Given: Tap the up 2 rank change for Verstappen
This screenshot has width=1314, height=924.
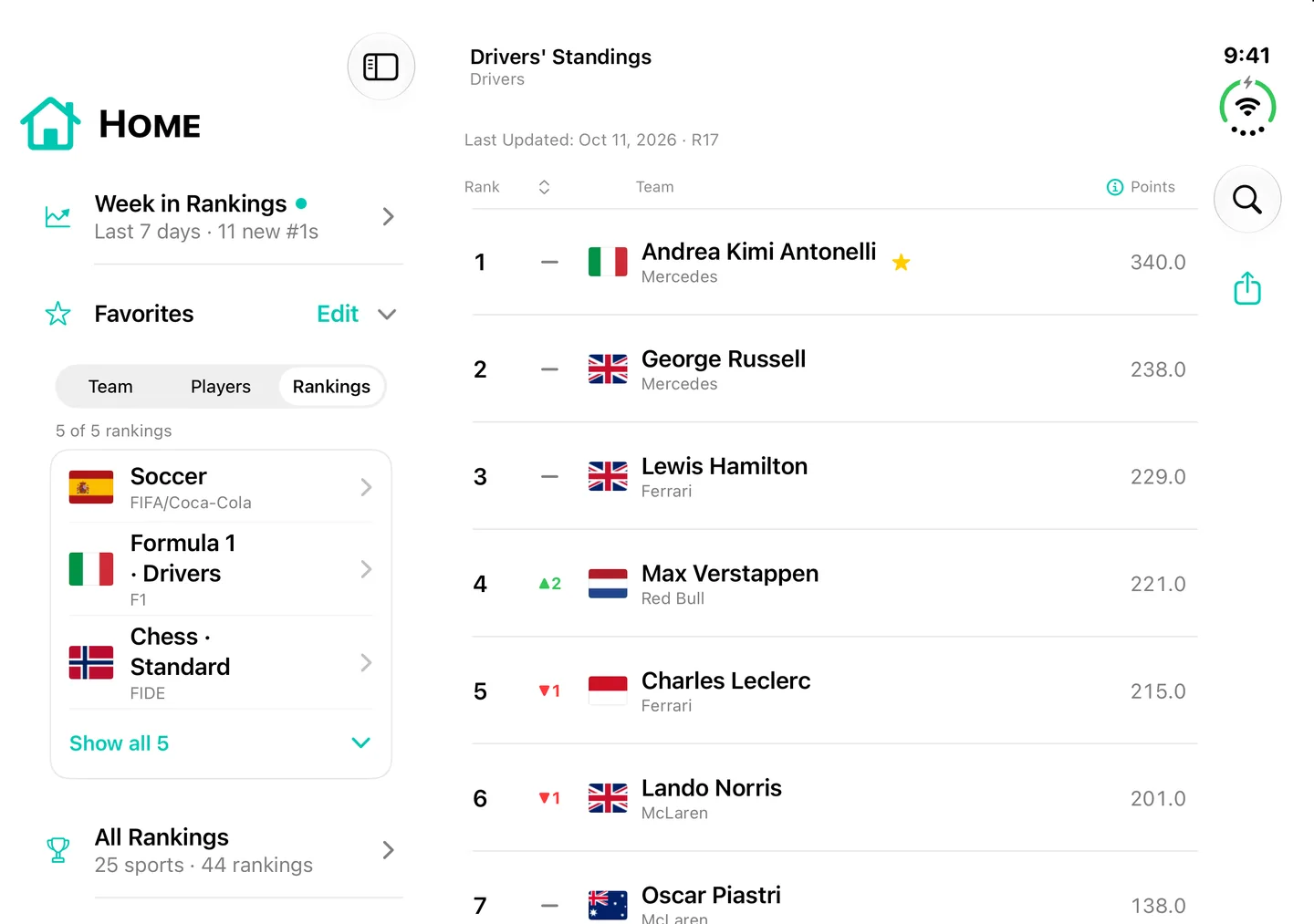Looking at the screenshot, I should click(x=549, y=584).
